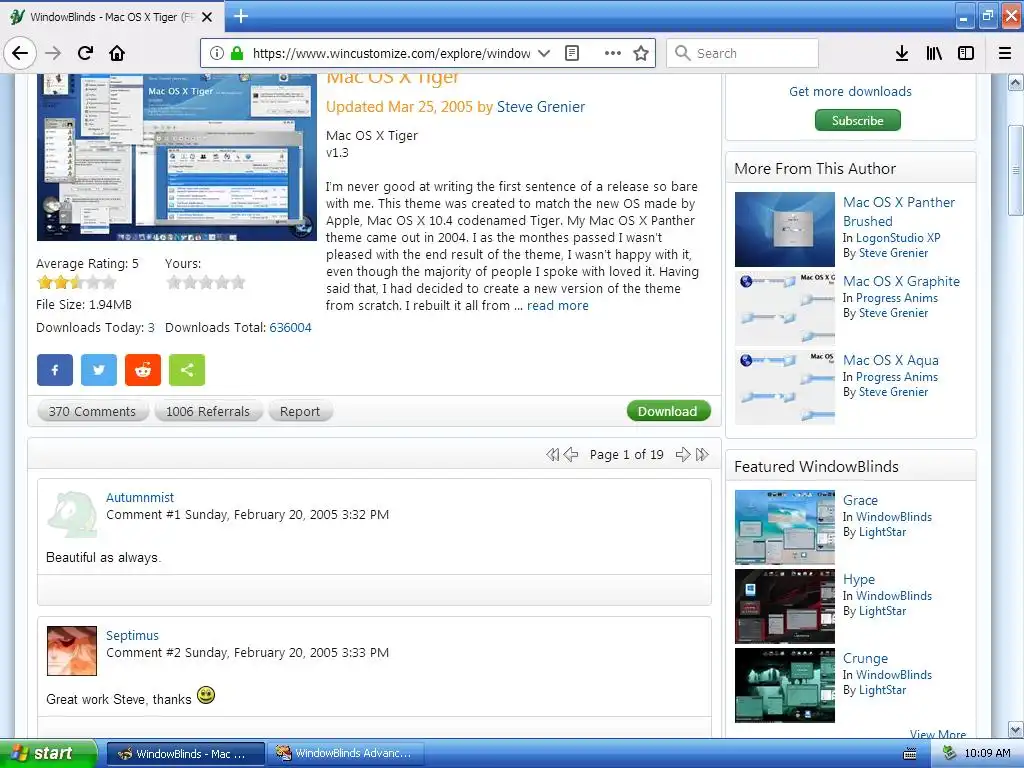The width and height of the screenshot is (1024, 768).
Task: Bookmark this page with the star icon
Action: pos(641,53)
